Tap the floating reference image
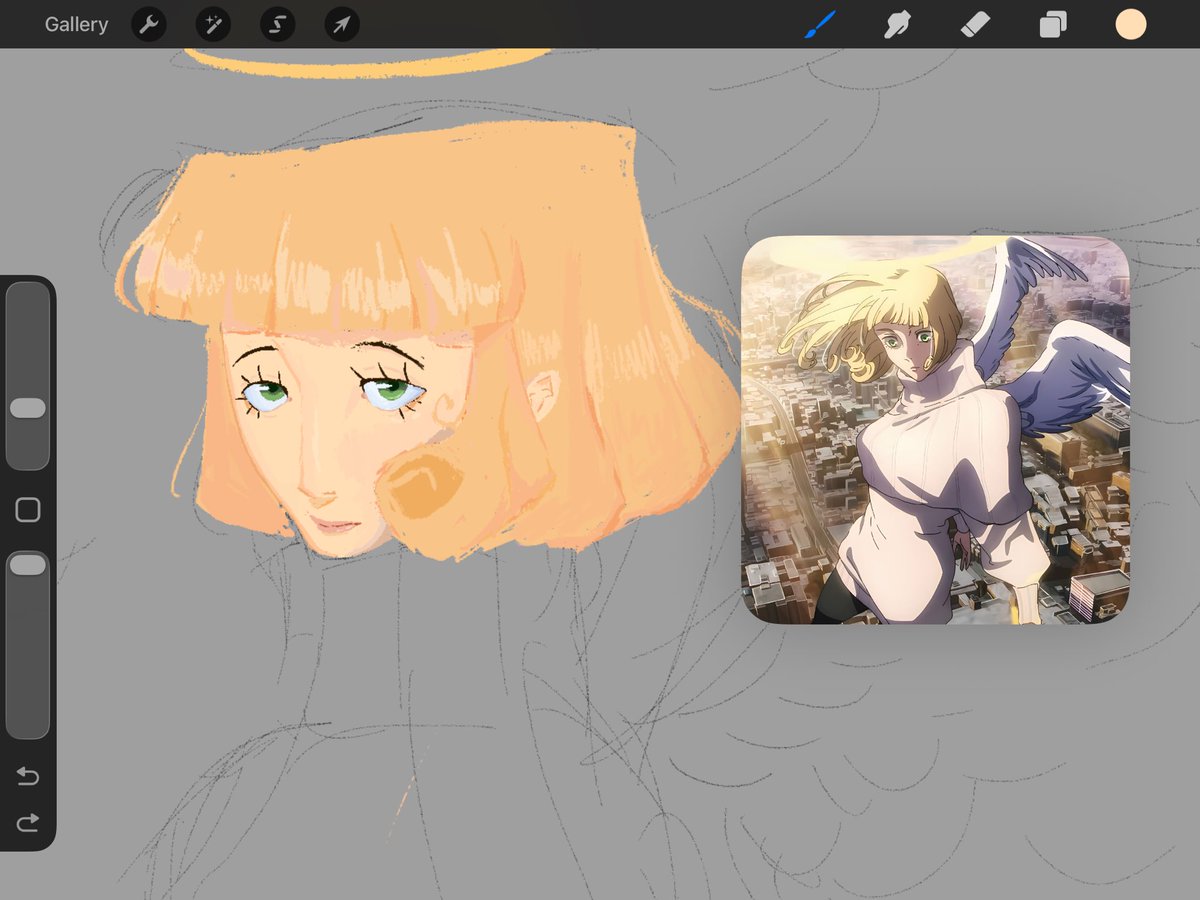The image size is (1200, 900). tap(935, 430)
